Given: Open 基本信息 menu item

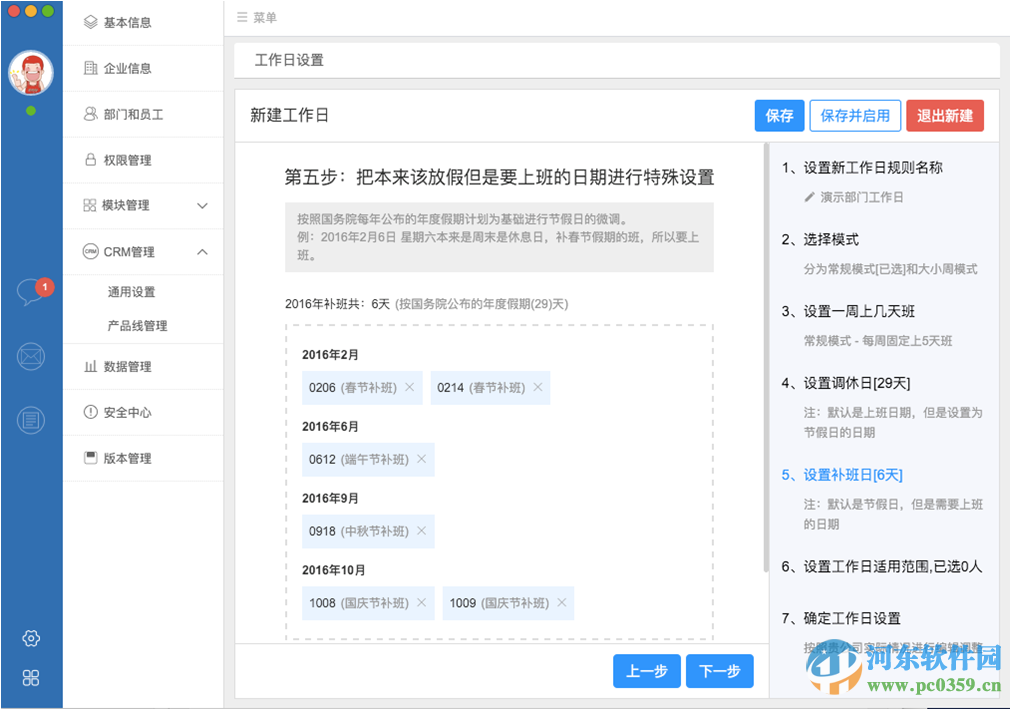Looking at the screenshot, I should pyautogui.click(x=143, y=23).
